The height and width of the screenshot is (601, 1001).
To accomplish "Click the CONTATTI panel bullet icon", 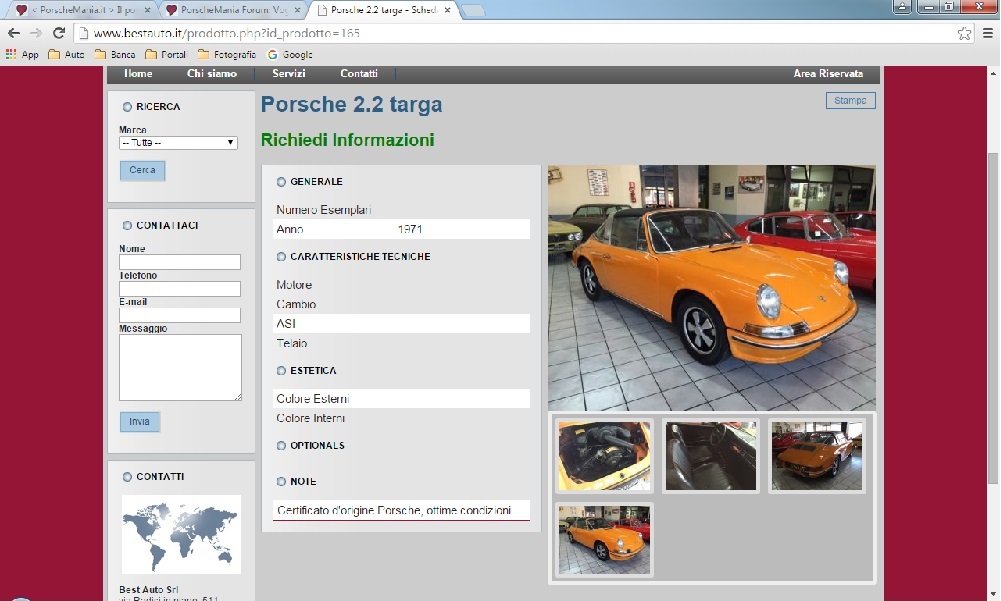I will [x=127, y=476].
